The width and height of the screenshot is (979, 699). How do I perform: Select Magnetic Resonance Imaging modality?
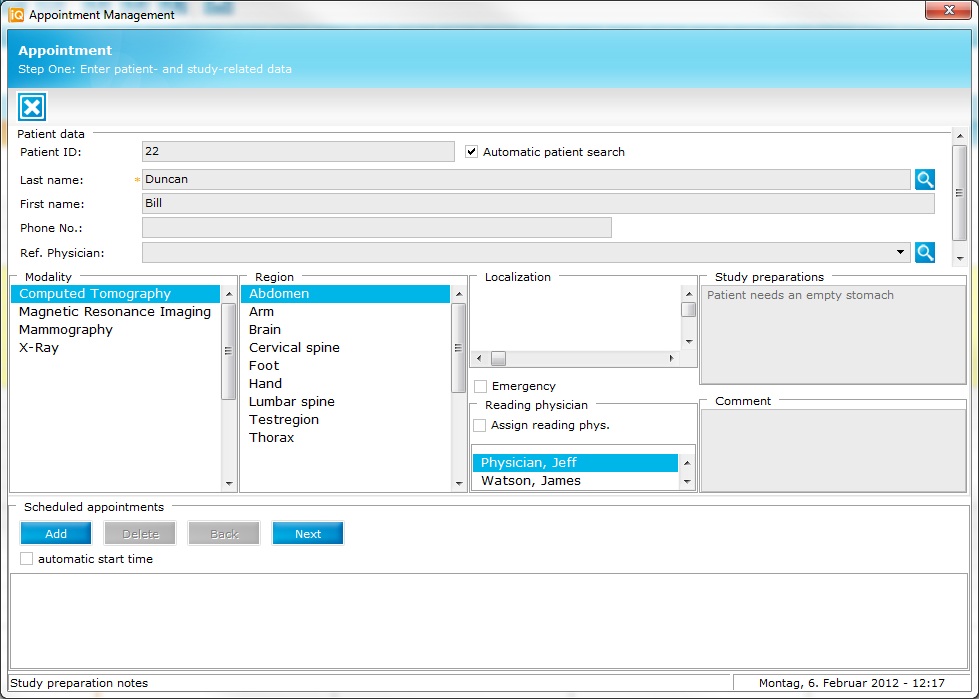pyautogui.click(x=115, y=312)
